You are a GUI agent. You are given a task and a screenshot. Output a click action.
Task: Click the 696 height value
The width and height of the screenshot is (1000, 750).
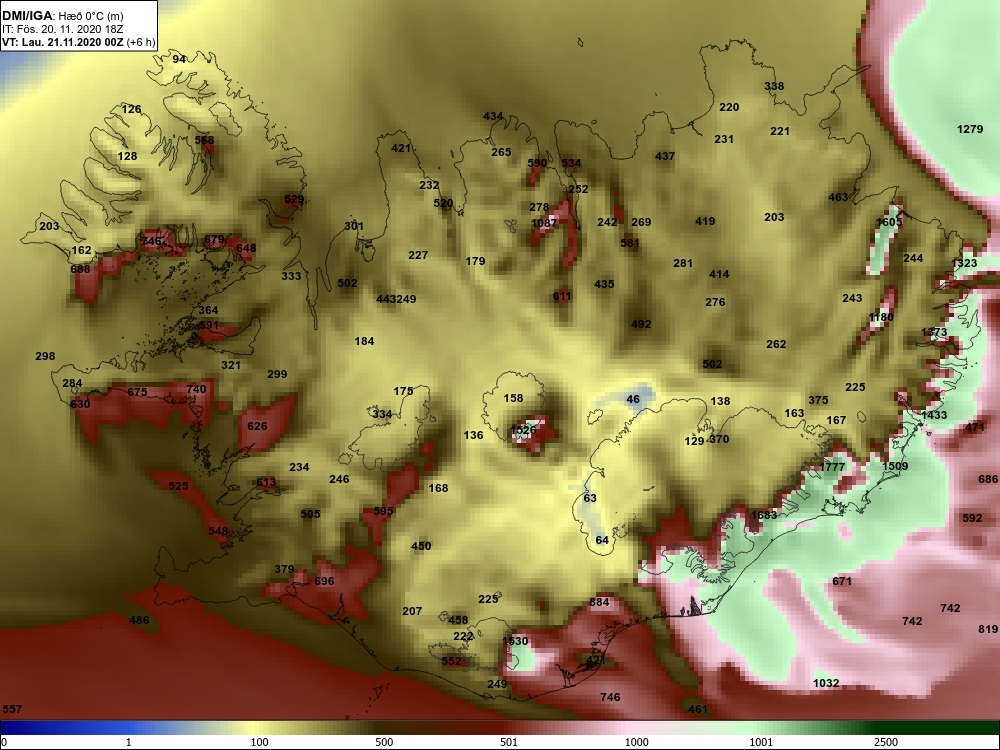pos(324,581)
